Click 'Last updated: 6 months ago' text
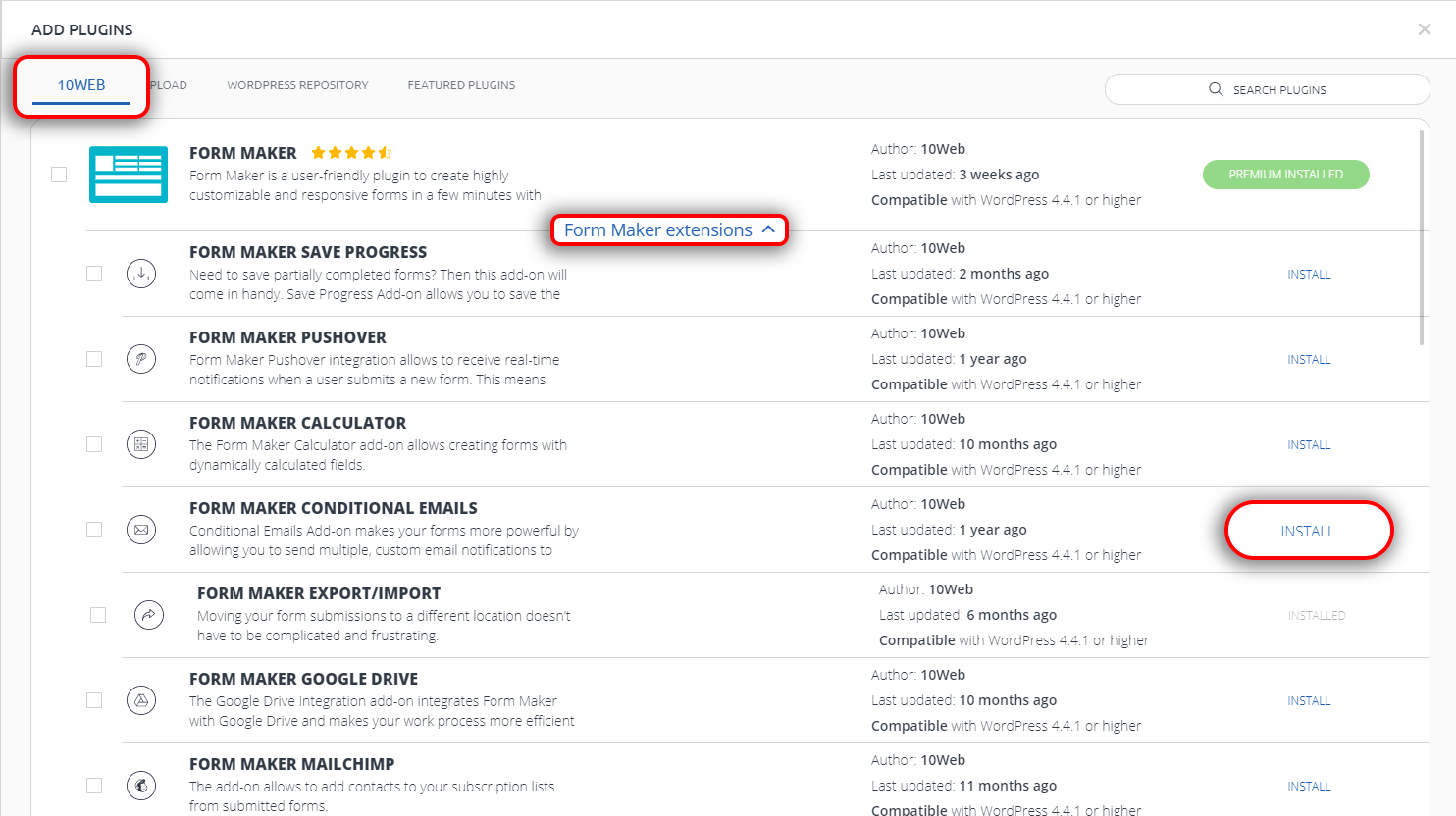Image resolution: width=1456 pixels, height=816 pixels. click(x=967, y=615)
